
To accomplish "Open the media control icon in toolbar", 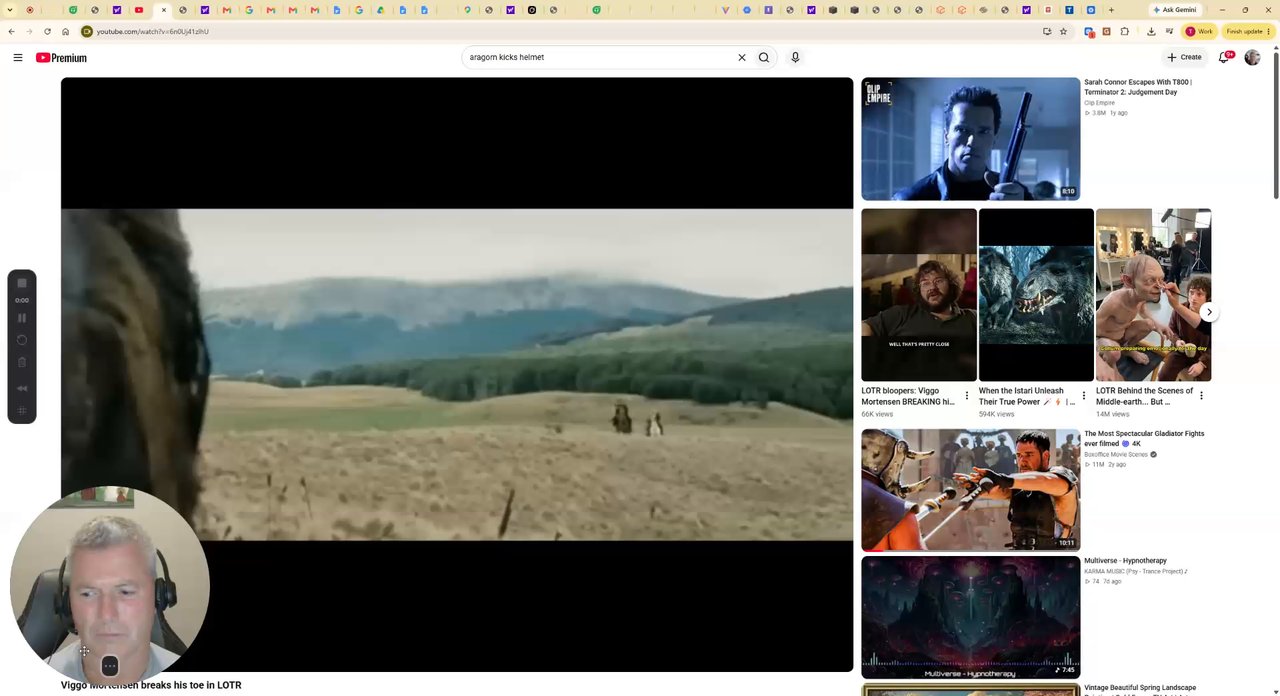I will tap(1169, 31).
